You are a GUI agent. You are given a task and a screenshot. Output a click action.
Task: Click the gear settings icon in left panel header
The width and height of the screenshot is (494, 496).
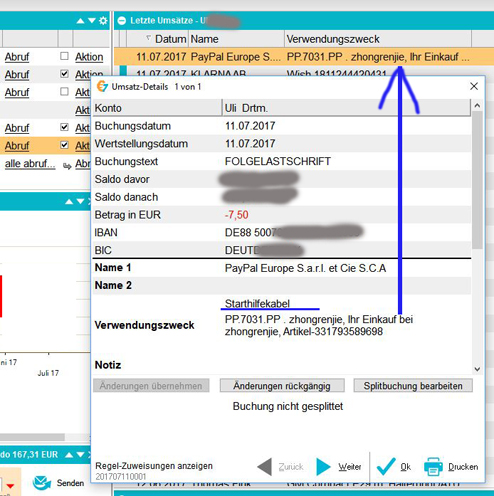click(x=104, y=21)
